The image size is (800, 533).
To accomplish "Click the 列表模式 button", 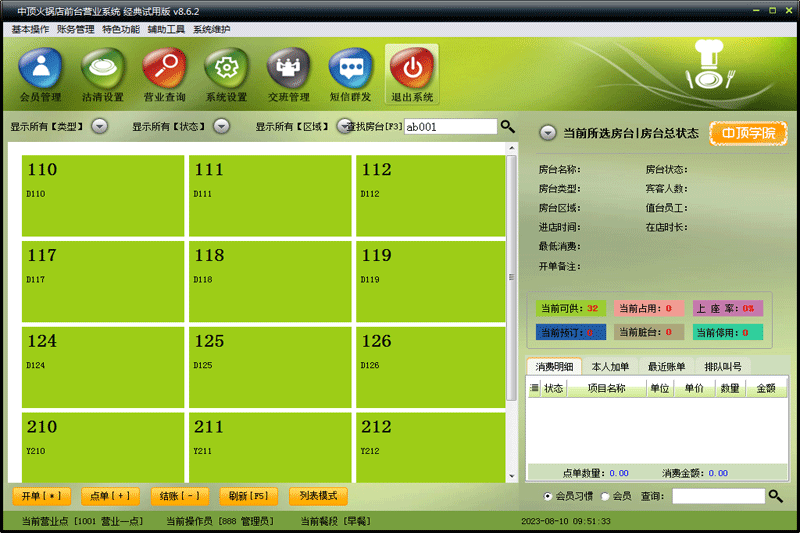I will pyautogui.click(x=318, y=496).
